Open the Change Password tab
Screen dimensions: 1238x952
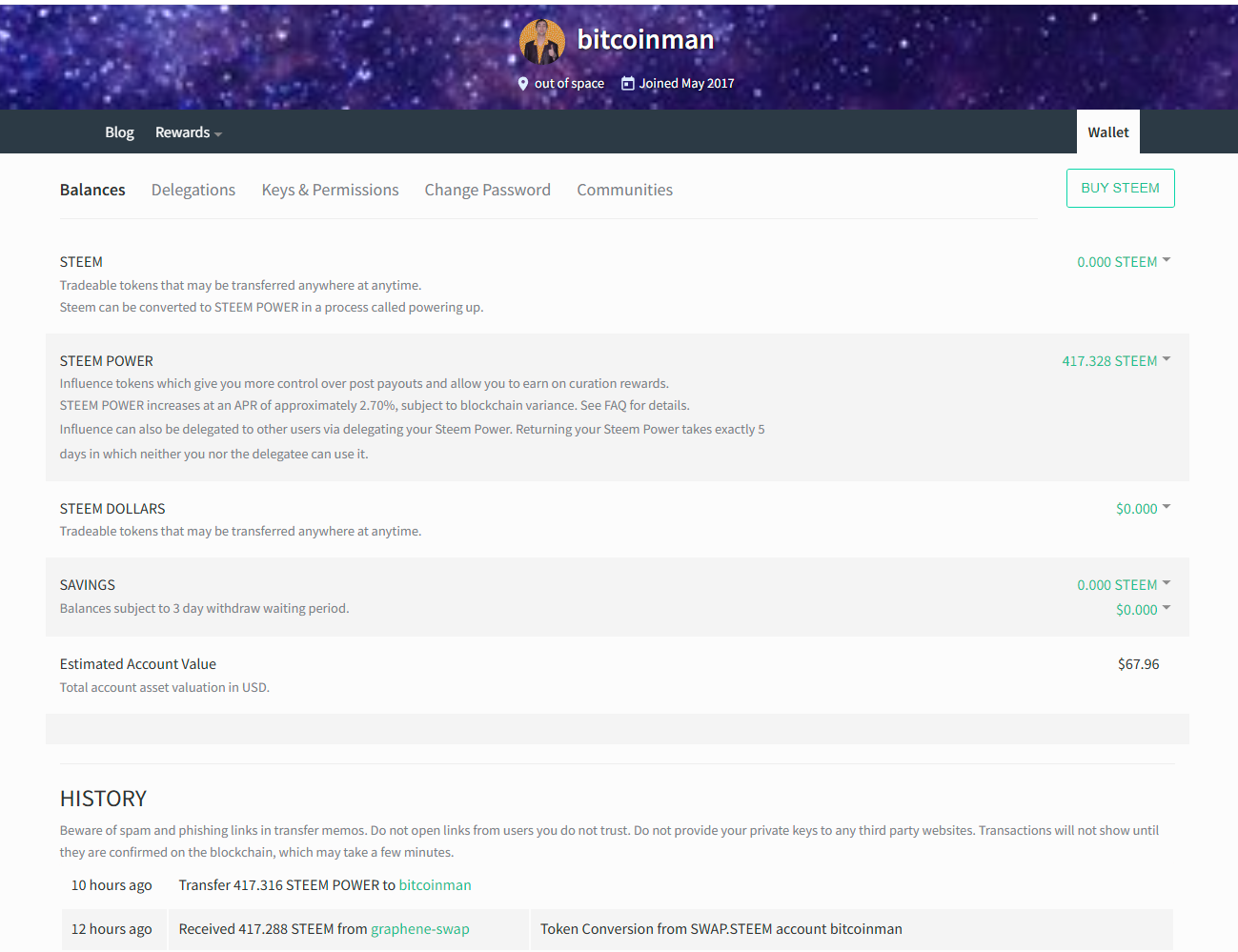(x=488, y=190)
